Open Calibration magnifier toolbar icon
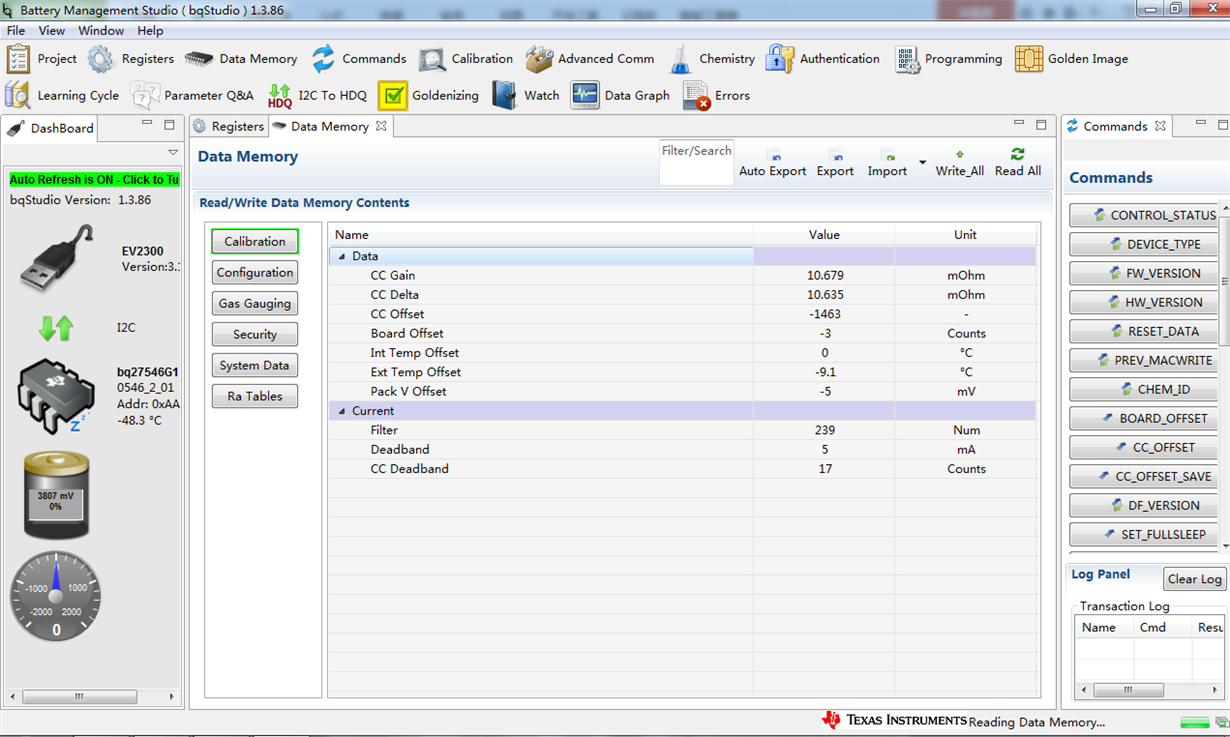Image resolution: width=1230 pixels, height=737 pixels. (432, 59)
